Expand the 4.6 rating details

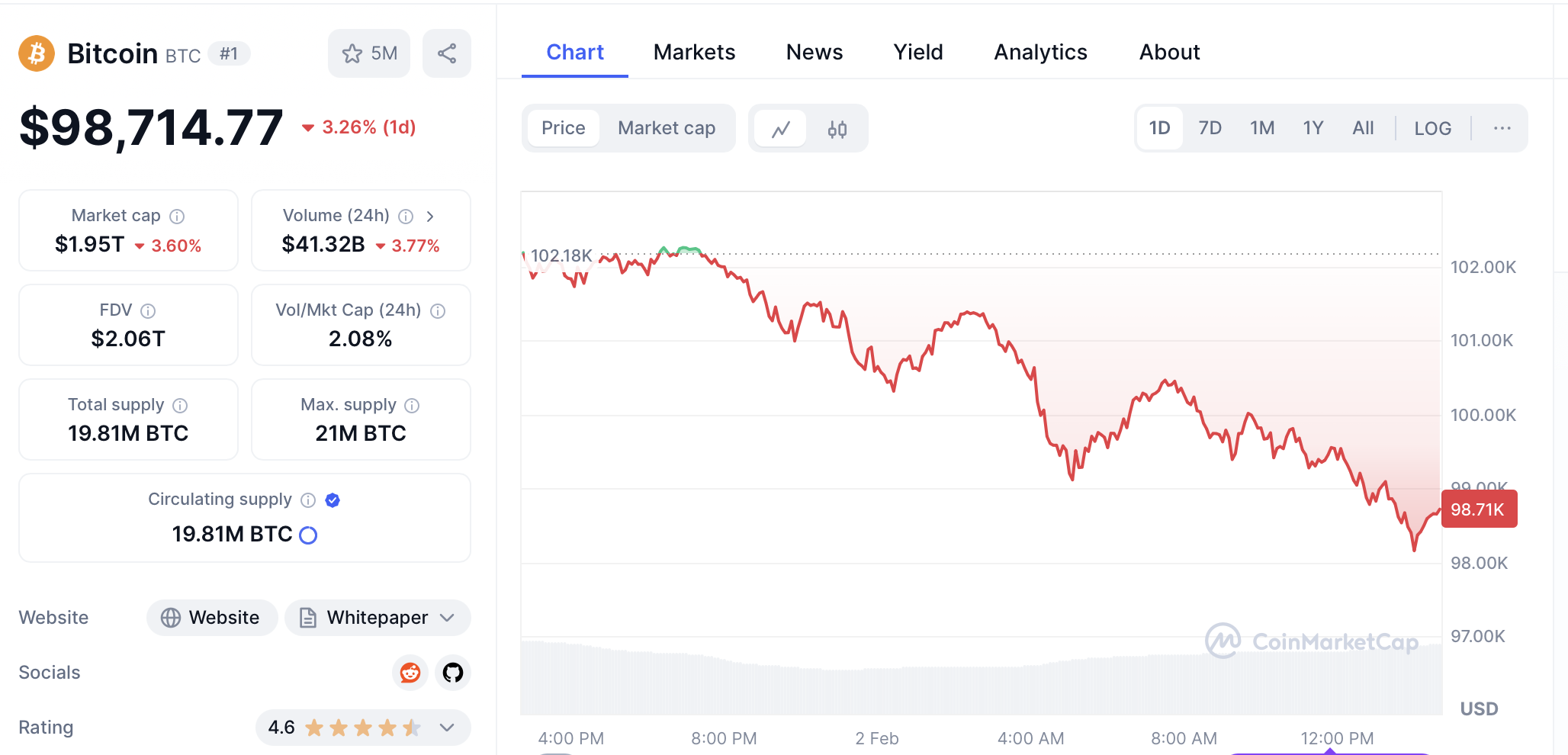point(447,728)
